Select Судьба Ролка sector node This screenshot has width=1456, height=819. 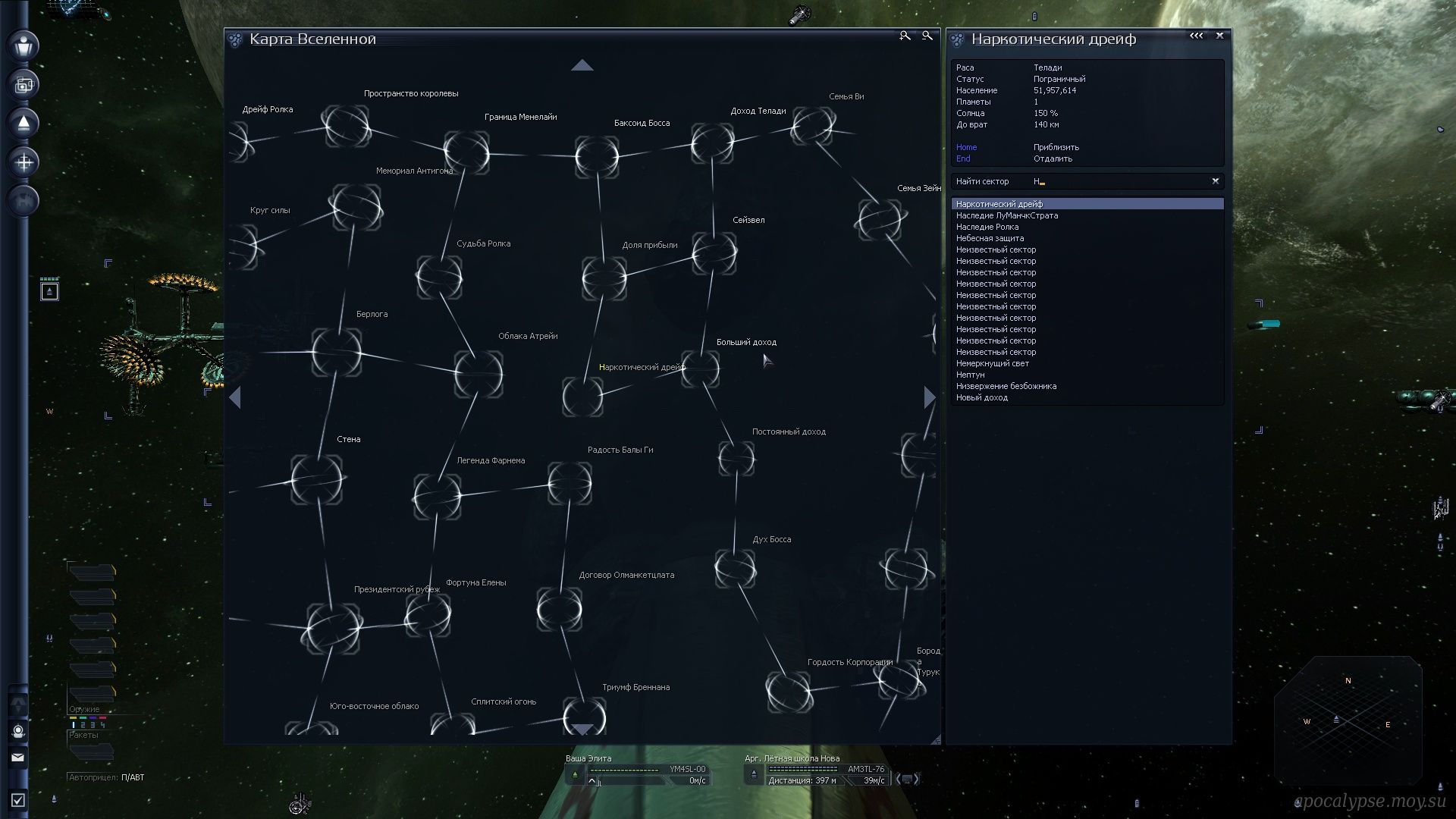pos(439,277)
